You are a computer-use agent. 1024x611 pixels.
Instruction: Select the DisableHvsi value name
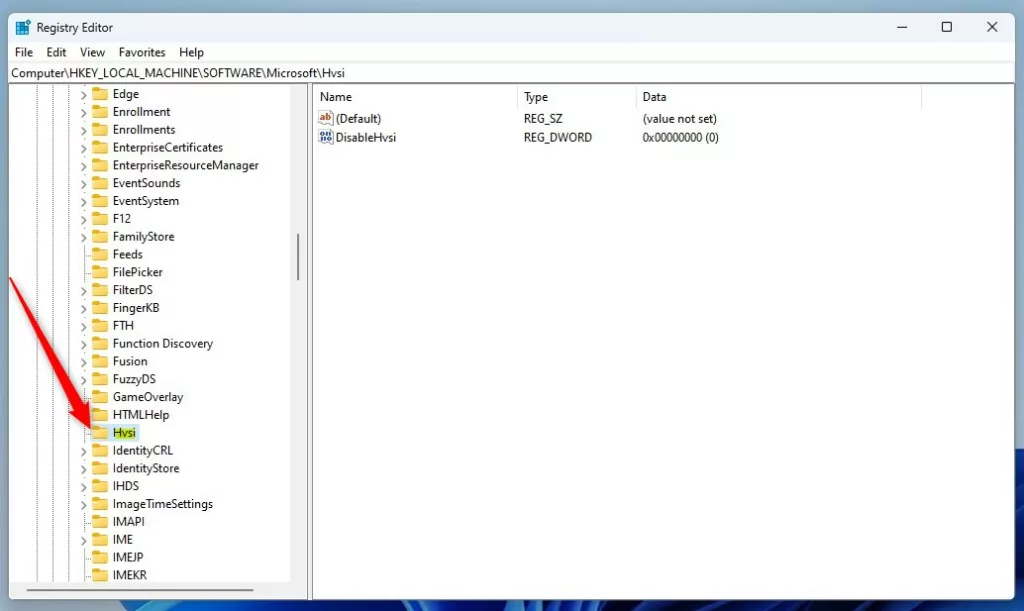coord(366,137)
